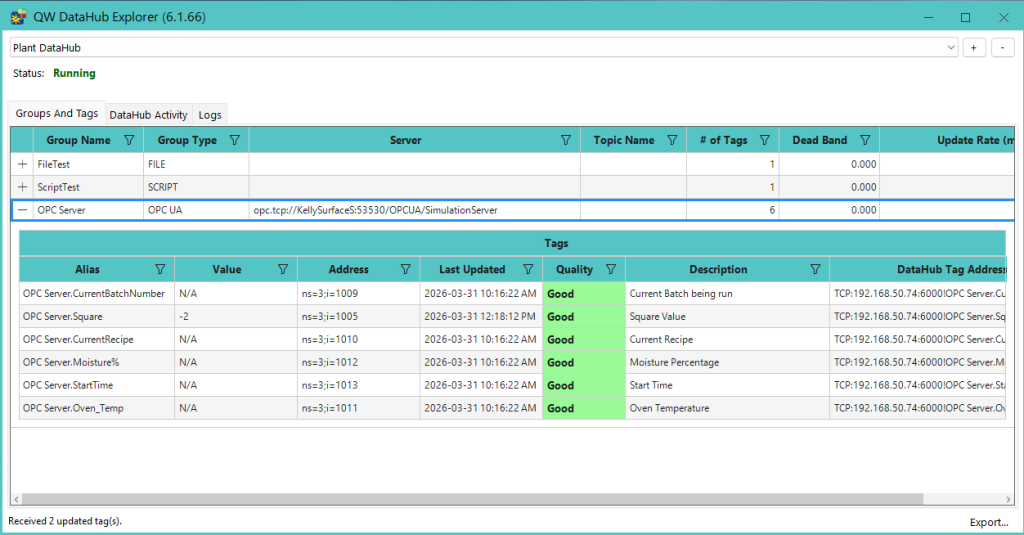Select the OPC Server.StartTime alias cell
This screenshot has width=1024, height=535.
(97, 385)
